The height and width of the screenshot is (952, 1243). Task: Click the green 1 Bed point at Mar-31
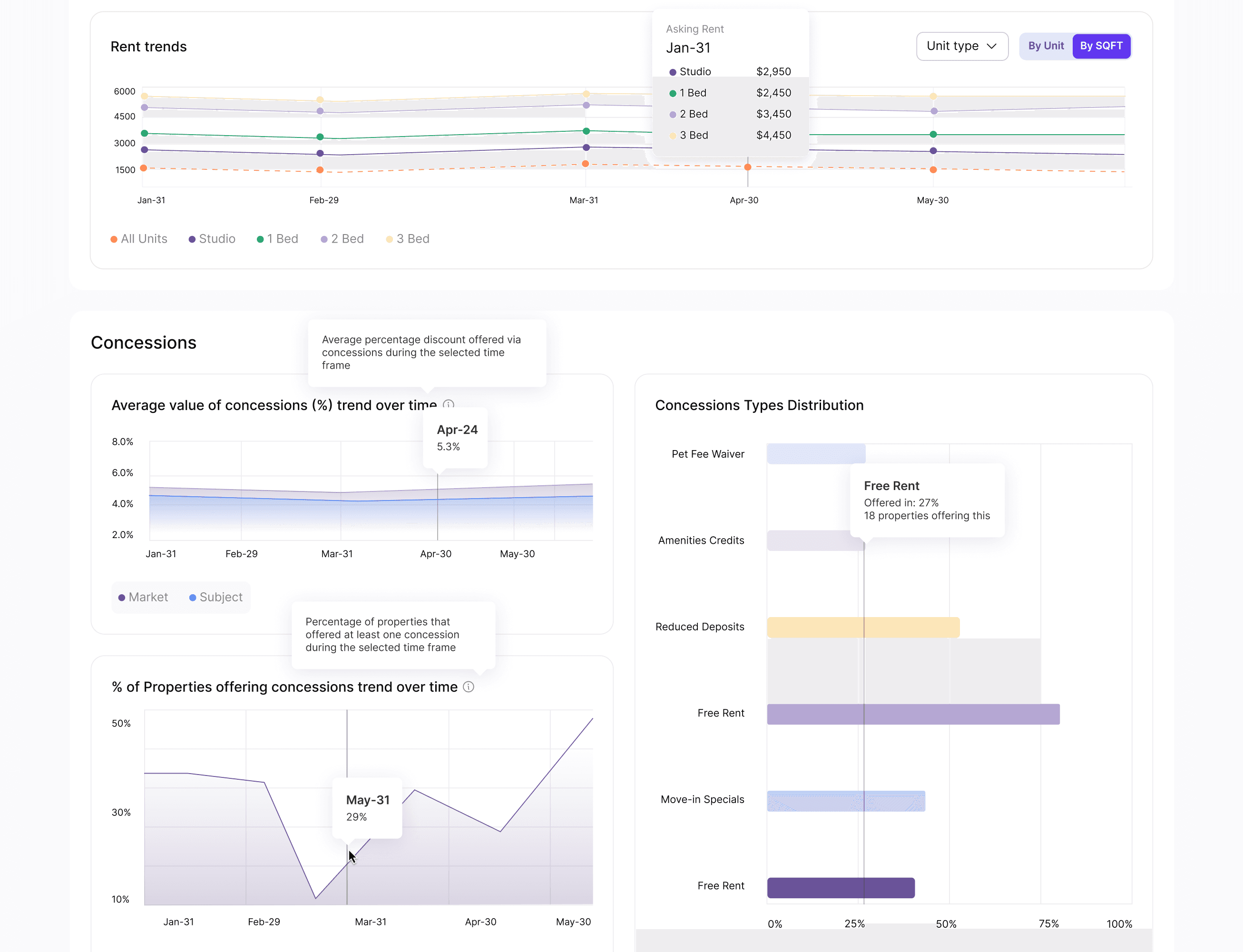coord(587,131)
